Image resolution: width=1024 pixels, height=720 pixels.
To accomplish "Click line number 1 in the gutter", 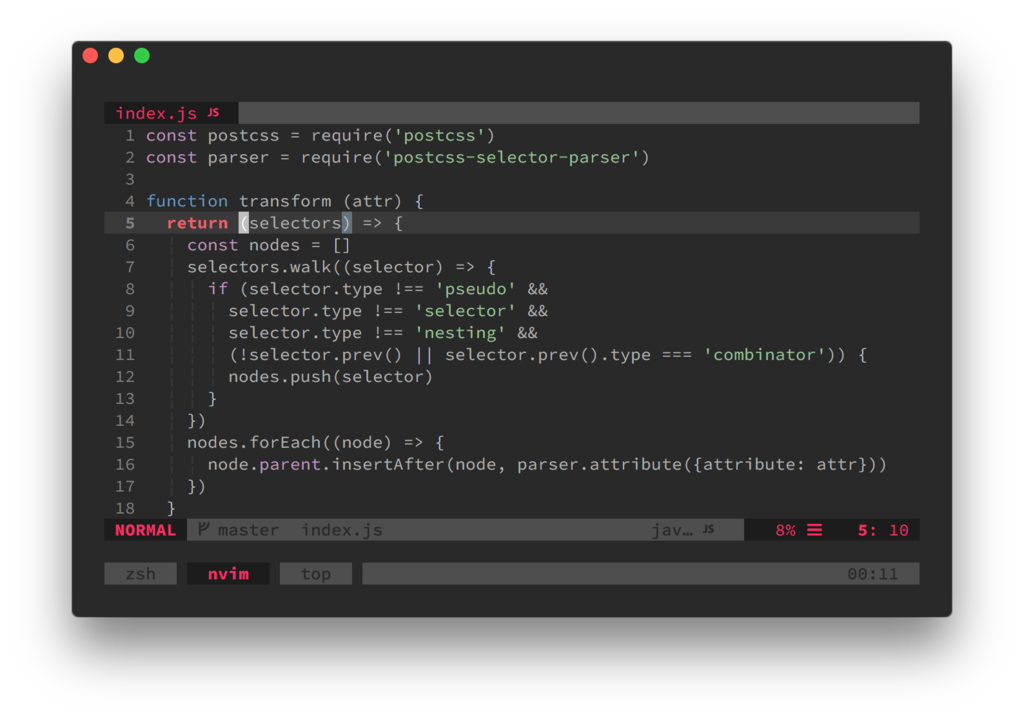I will pyautogui.click(x=130, y=135).
